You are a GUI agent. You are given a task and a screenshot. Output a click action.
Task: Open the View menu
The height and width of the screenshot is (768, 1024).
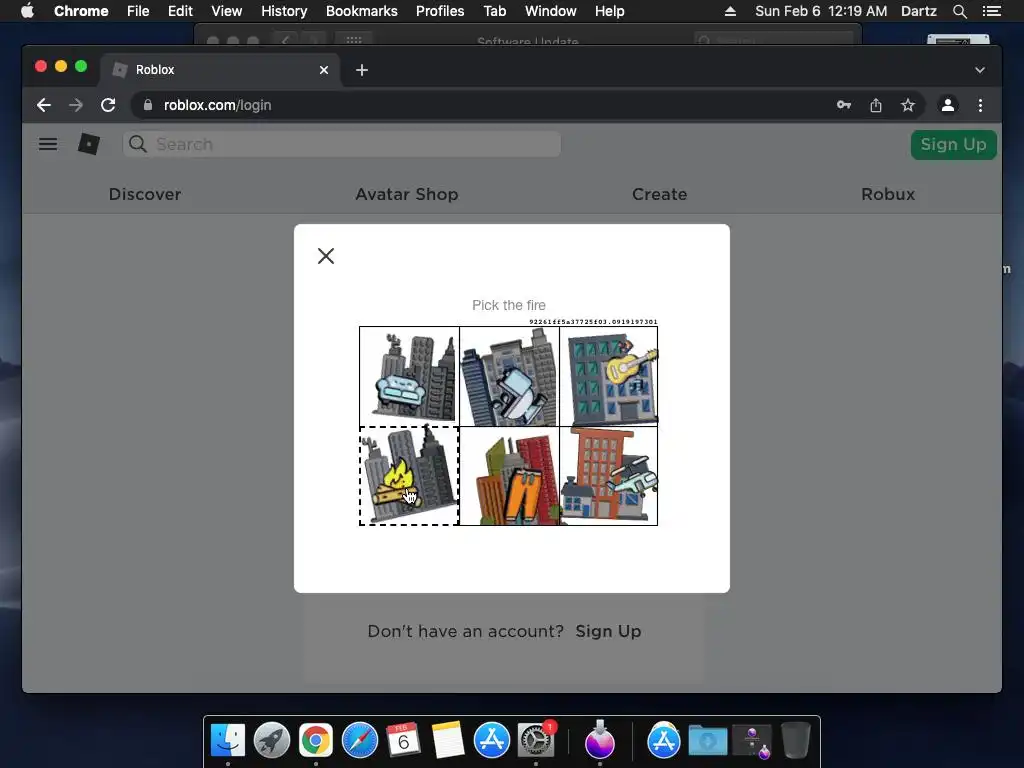pyautogui.click(x=227, y=11)
